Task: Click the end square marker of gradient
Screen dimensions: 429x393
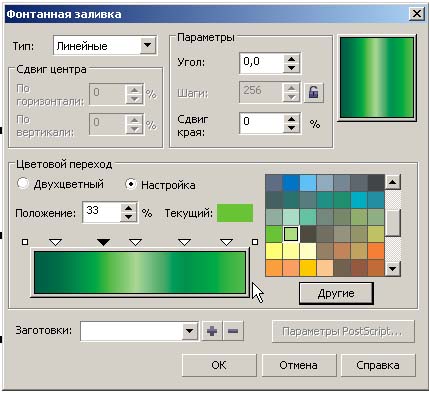Action: (255, 242)
